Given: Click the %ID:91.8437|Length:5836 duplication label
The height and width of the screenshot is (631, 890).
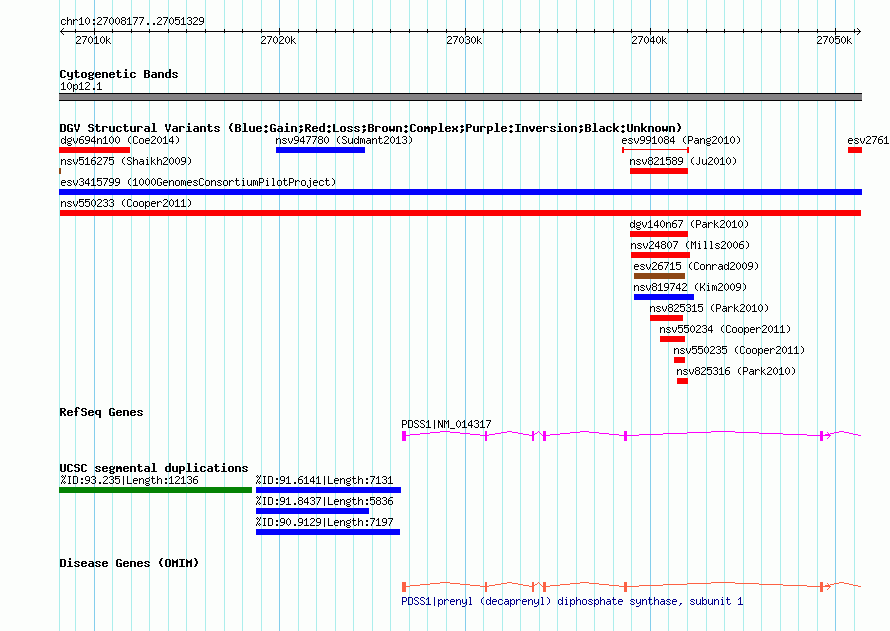Looking at the screenshot, I should coord(324,501).
